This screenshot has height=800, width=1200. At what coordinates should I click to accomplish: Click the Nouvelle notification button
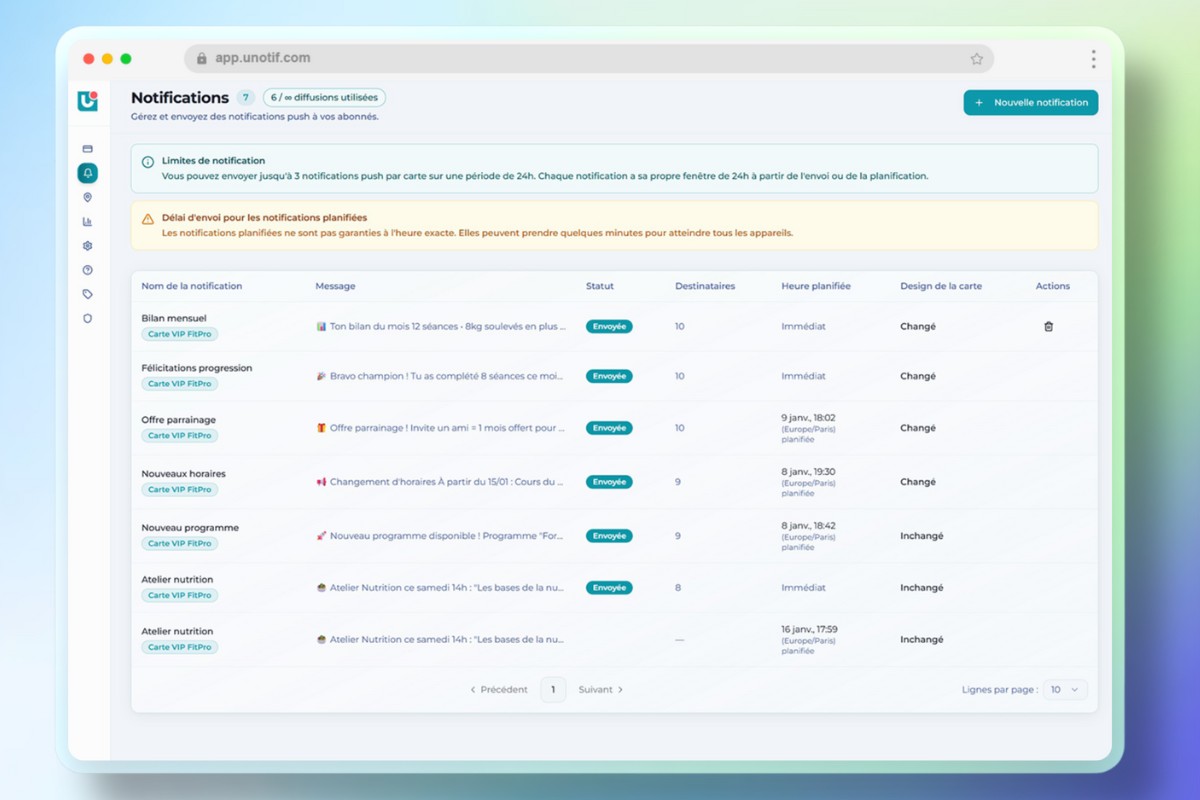[x=1030, y=102]
